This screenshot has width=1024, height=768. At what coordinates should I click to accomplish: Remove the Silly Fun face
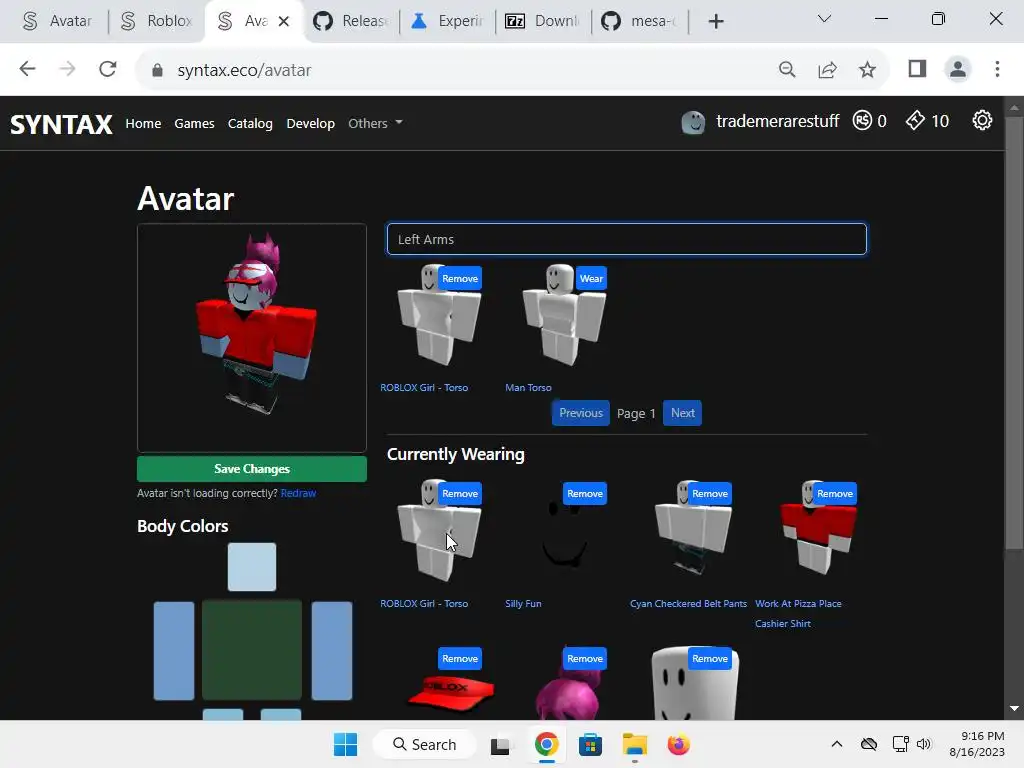[584, 493]
